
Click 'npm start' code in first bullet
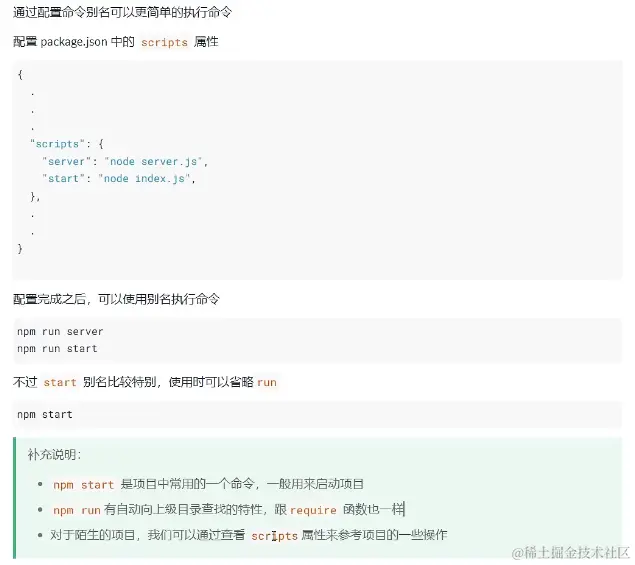pyautogui.click(x=83, y=485)
